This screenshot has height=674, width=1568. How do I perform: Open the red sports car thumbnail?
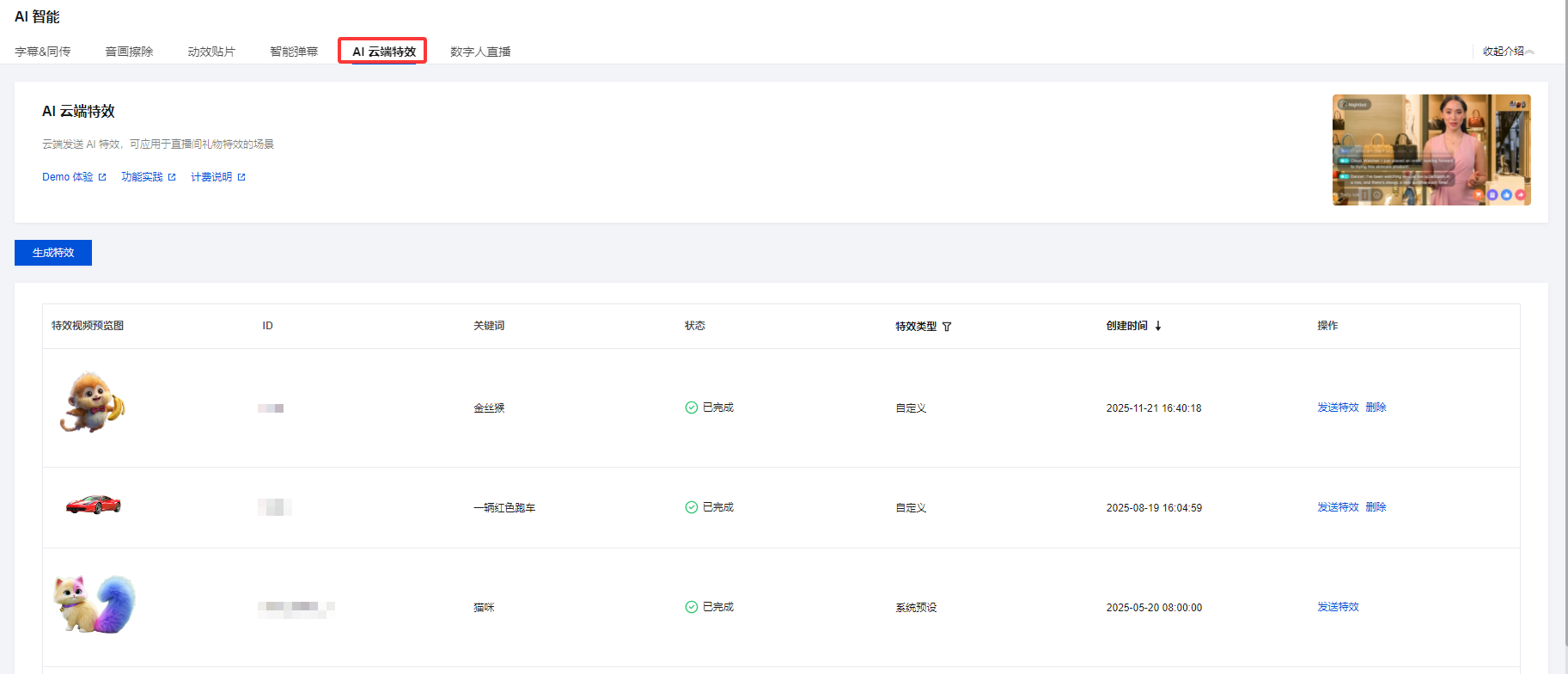94,505
